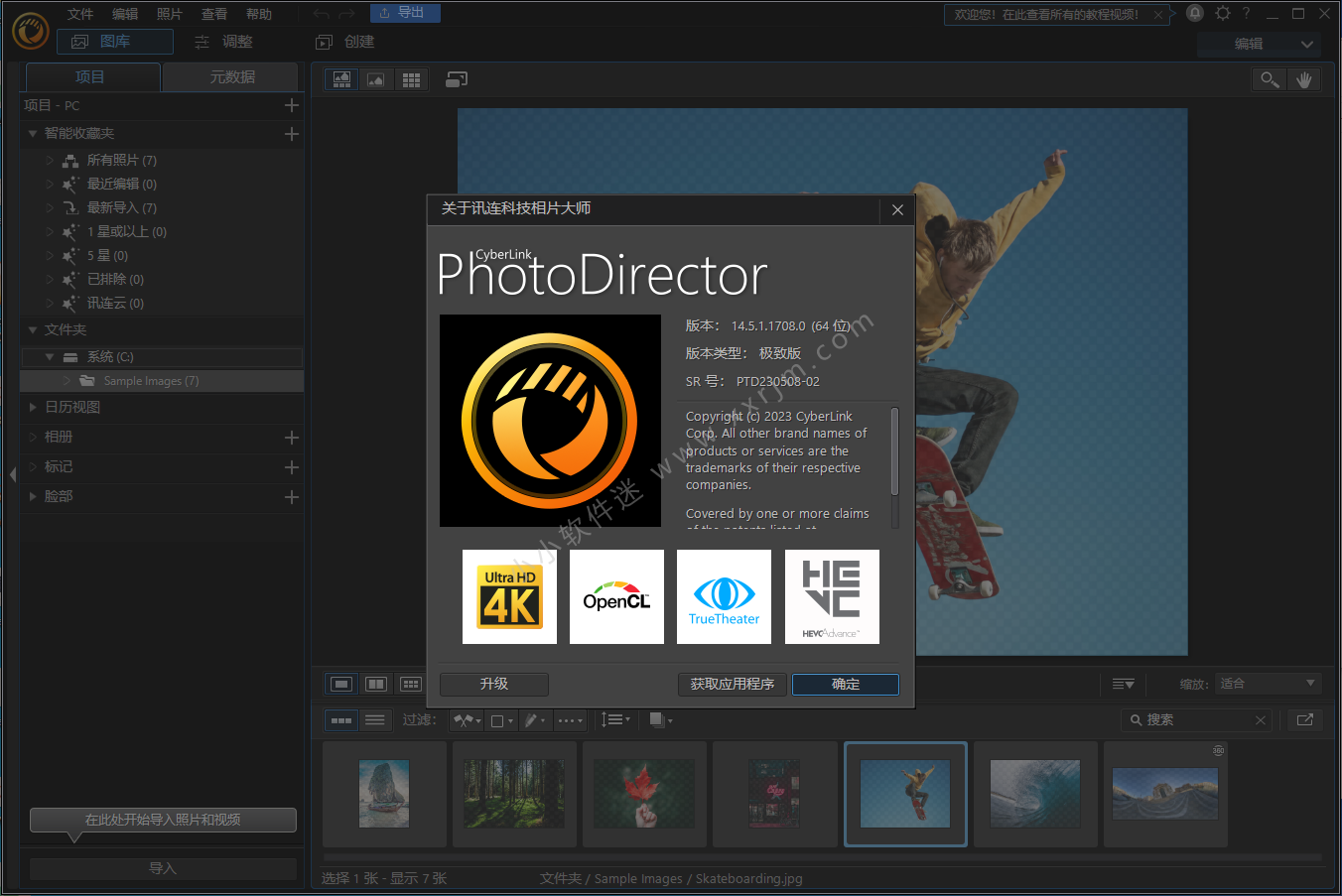Viewport: 1342px width, 896px height.
Task: Add a new project with the 项目 plus icon
Action: (292, 105)
